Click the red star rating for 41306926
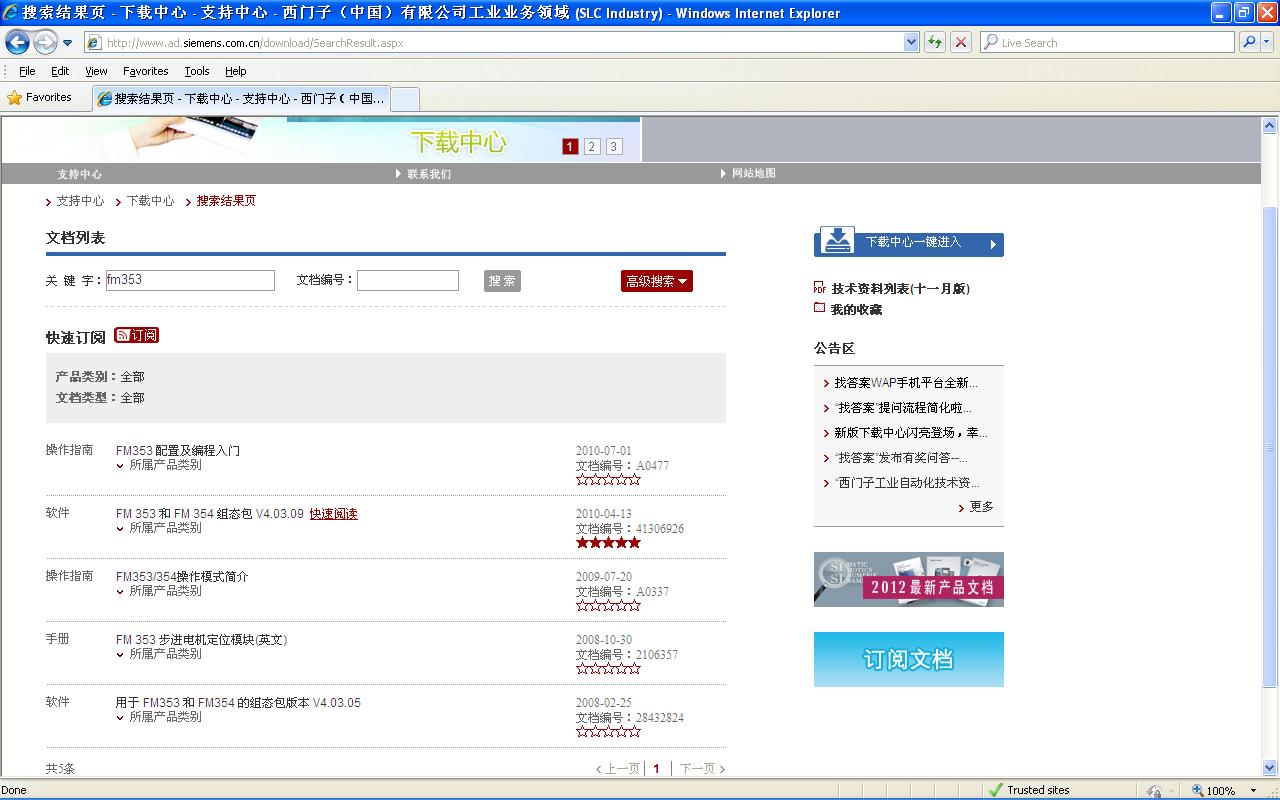1280x800 pixels. click(608, 543)
